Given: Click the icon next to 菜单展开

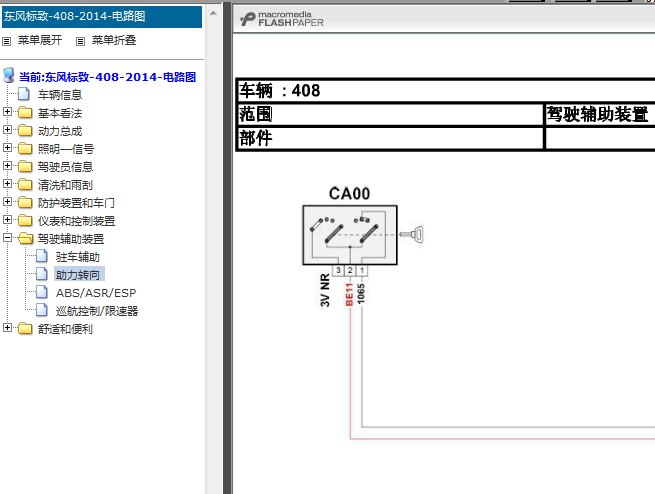Looking at the screenshot, I should 6,41.
